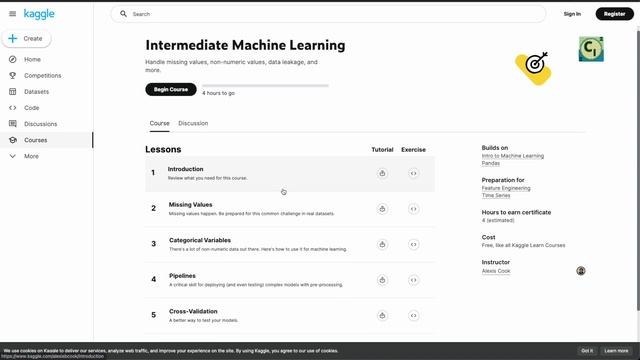Click the green course badge image
Screen dimensions: 640x360
click(x=591, y=49)
